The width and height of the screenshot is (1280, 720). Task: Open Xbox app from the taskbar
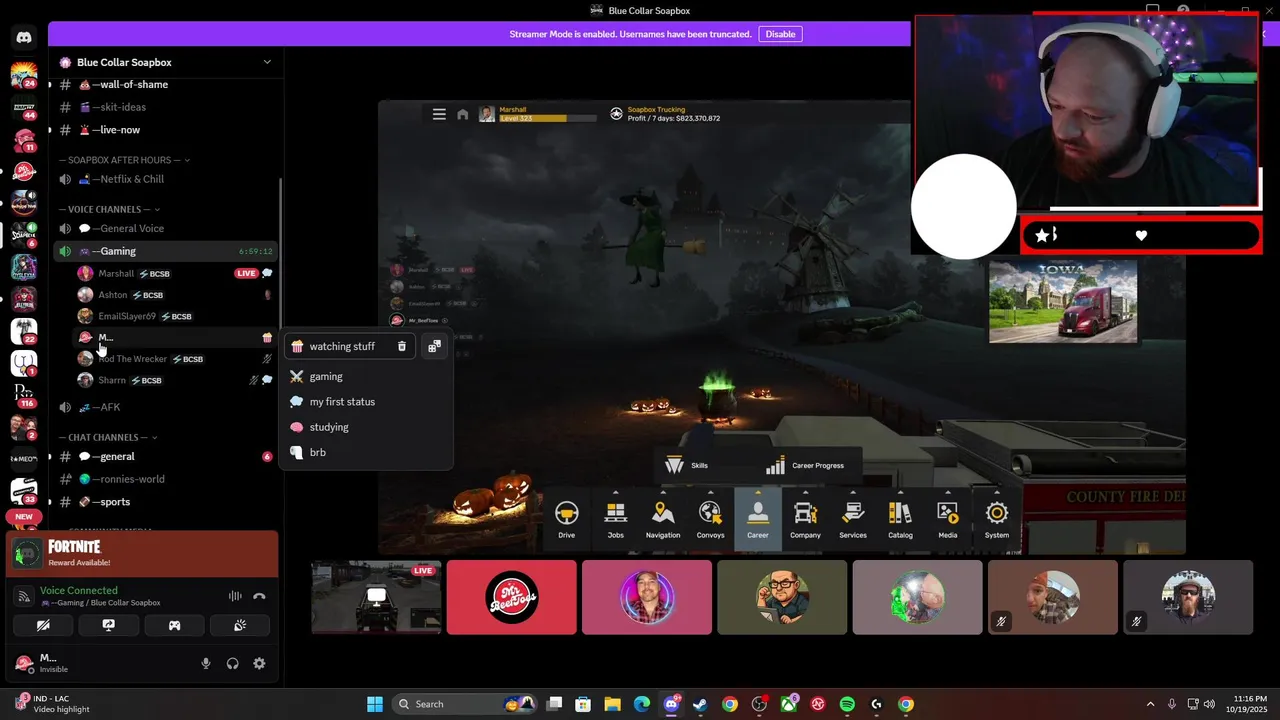(x=788, y=704)
